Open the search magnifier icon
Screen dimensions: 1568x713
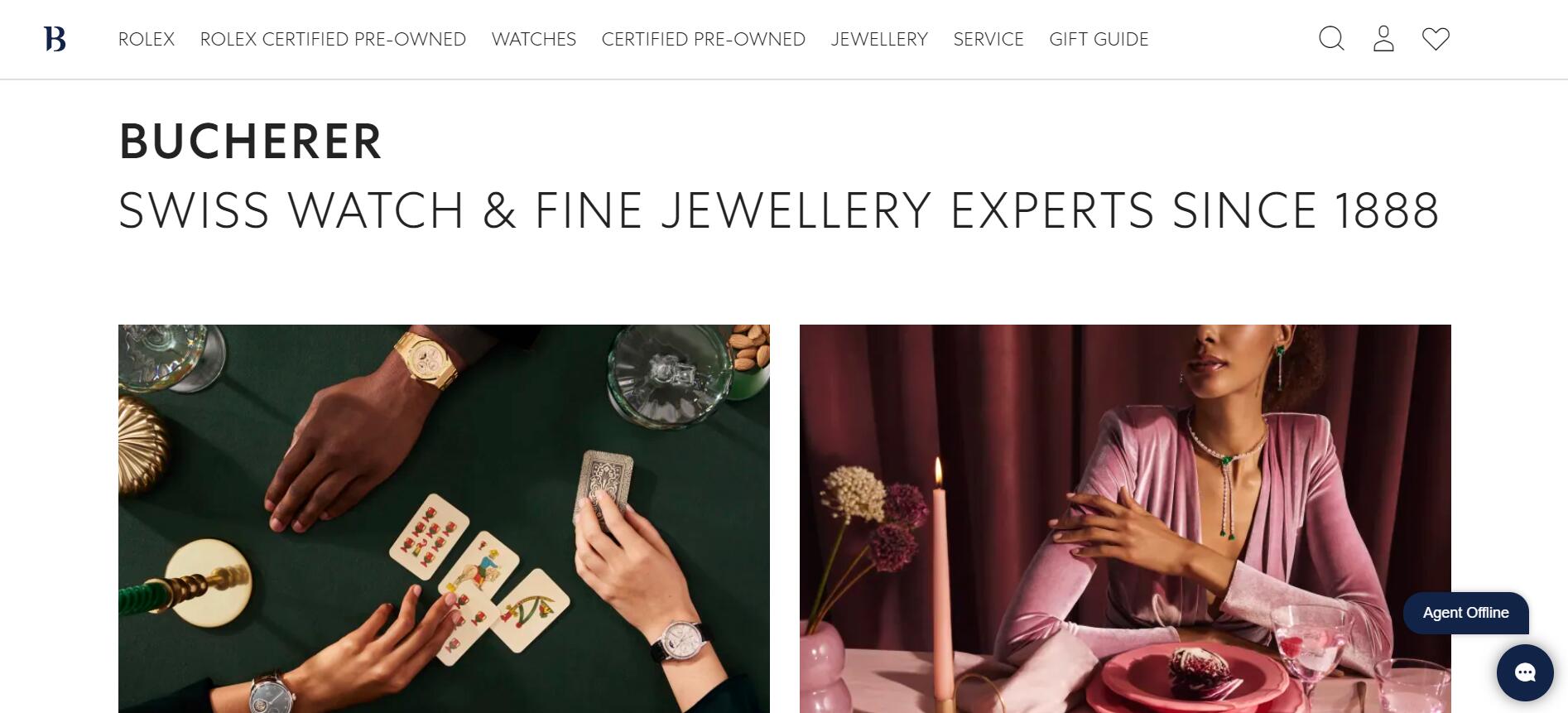click(x=1331, y=39)
